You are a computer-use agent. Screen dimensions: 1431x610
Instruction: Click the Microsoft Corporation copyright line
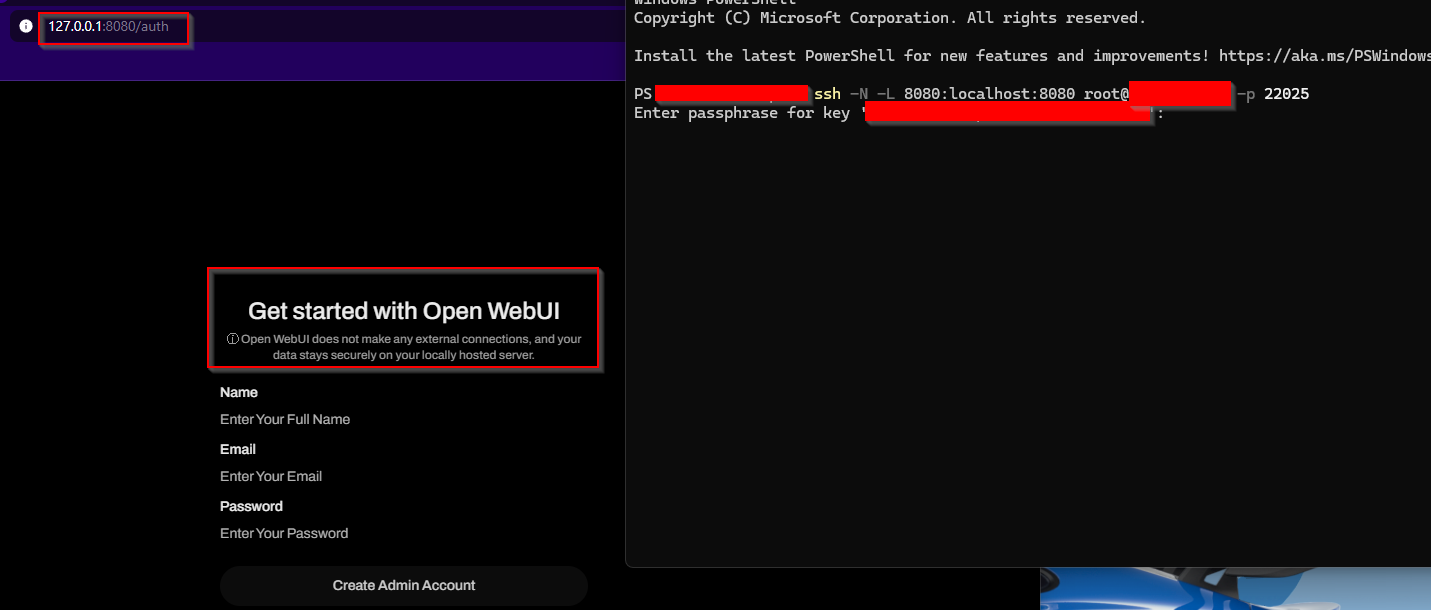[x=890, y=18]
